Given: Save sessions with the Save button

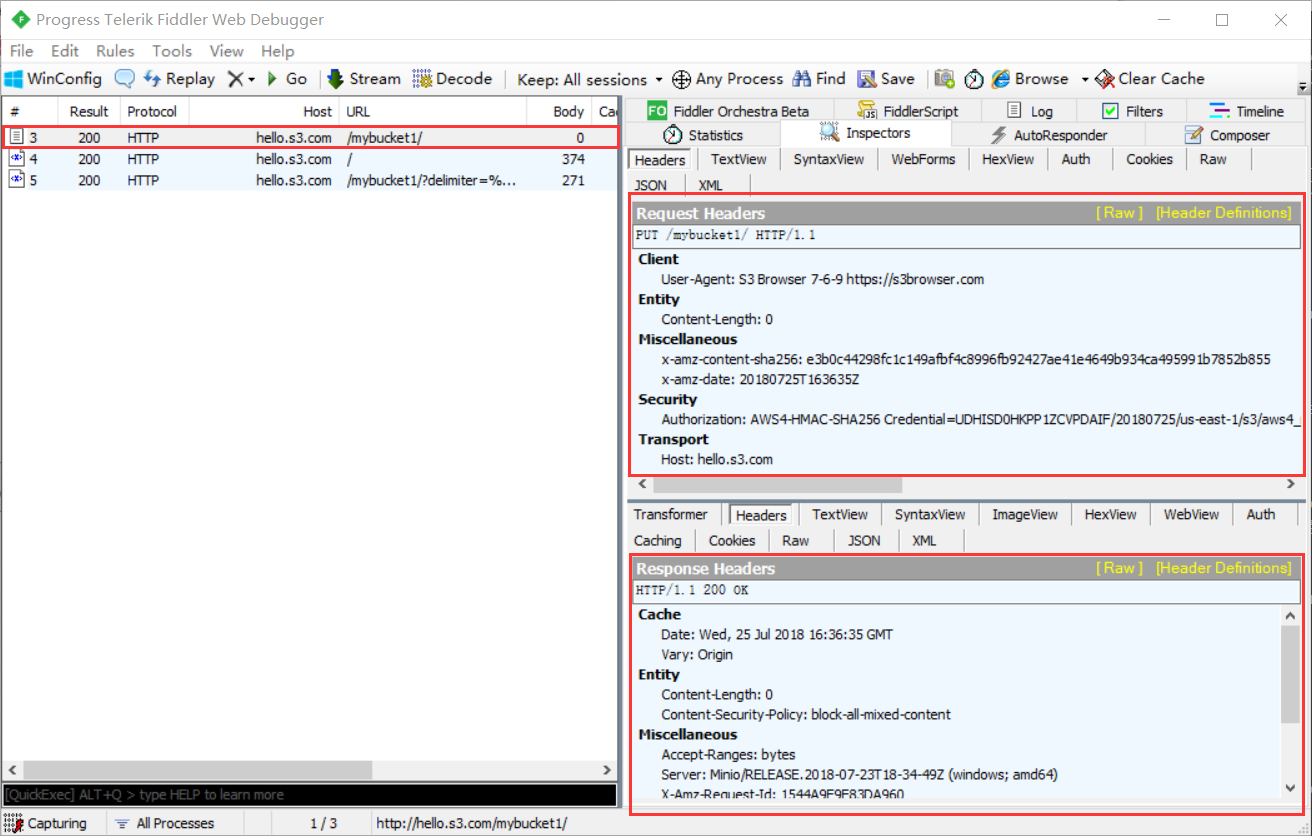Looking at the screenshot, I should coord(886,79).
